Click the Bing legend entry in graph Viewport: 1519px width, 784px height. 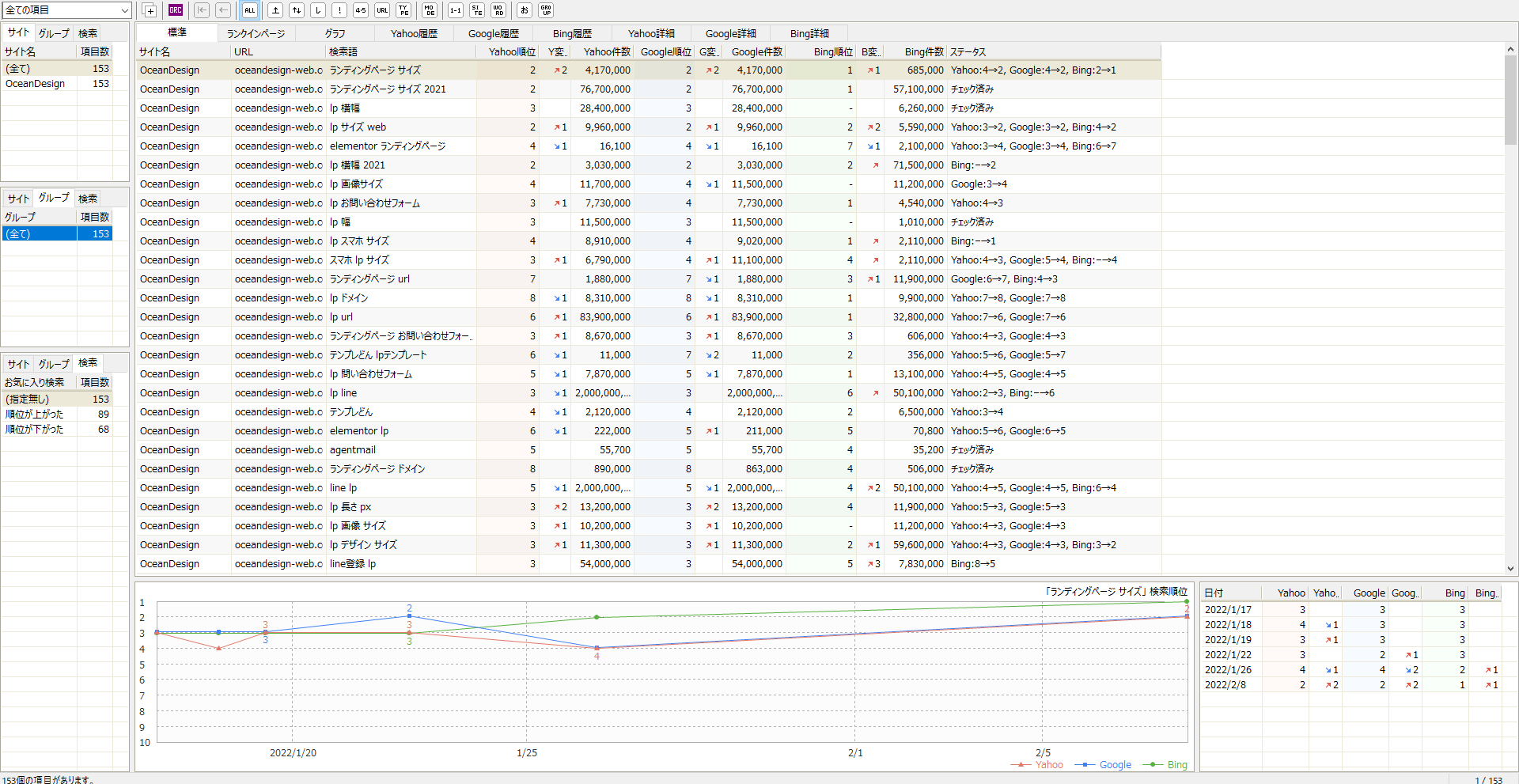coord(1165,764)
